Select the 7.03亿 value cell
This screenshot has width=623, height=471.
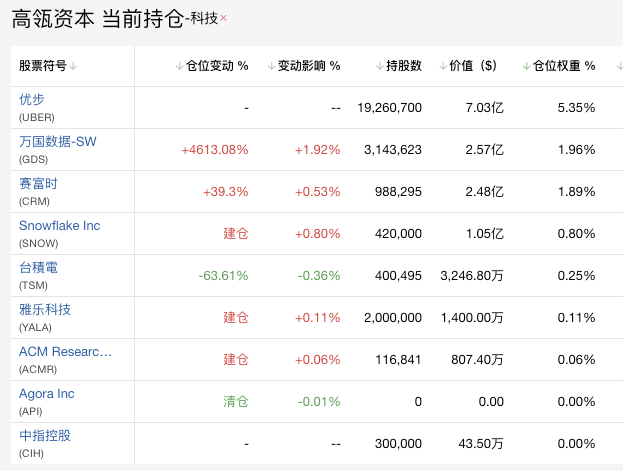484,108
